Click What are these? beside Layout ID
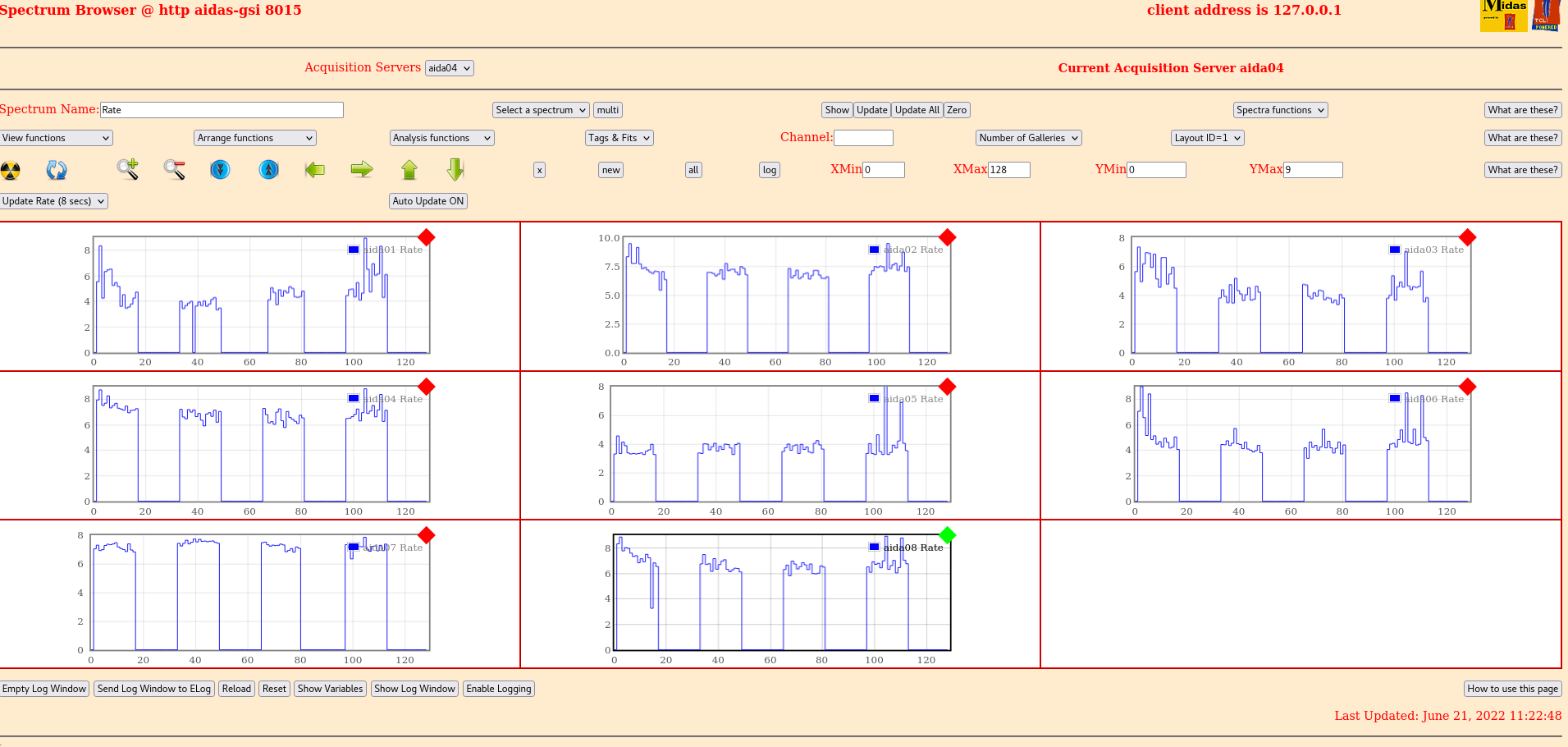The image size is (1568, 747). (x=1523, y=138)
